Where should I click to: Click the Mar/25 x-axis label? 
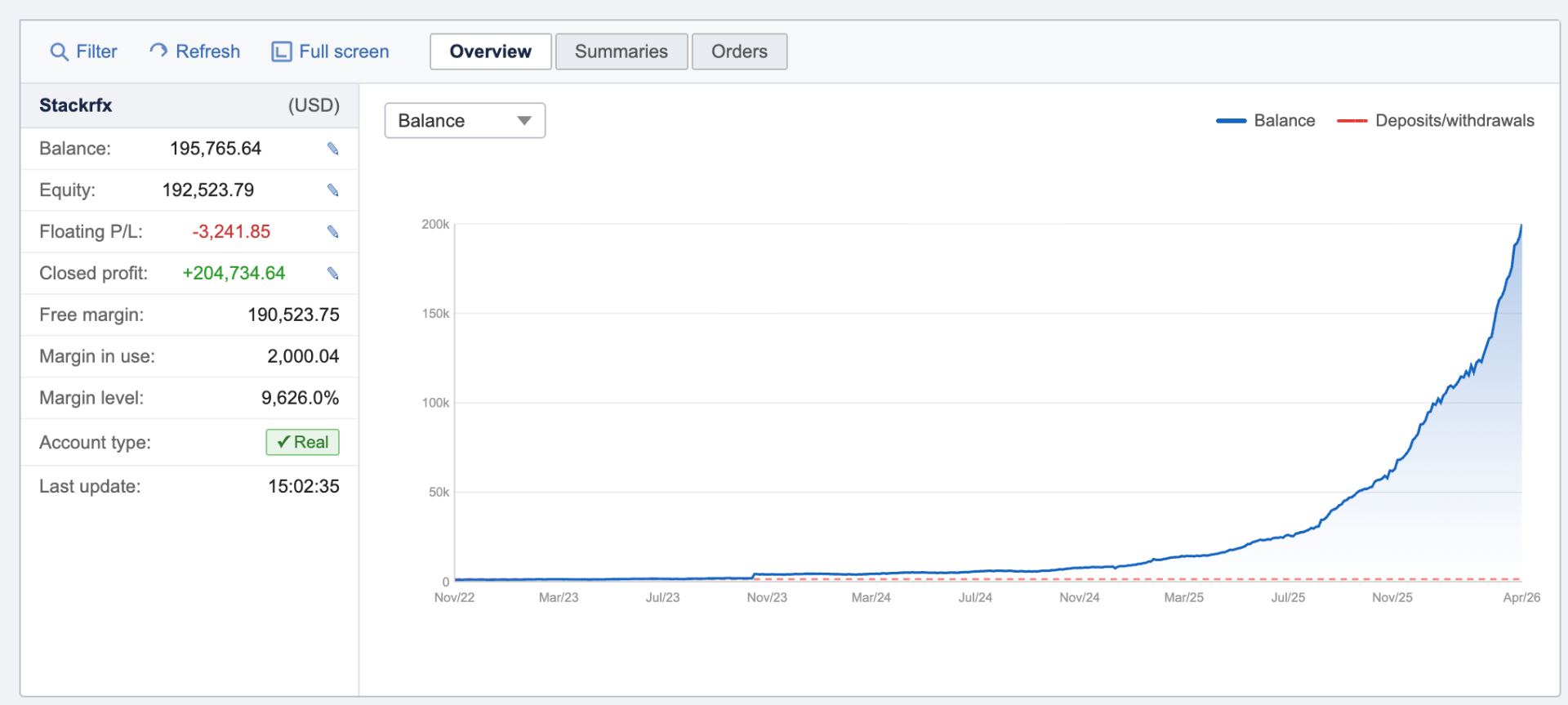point(1183,598)
